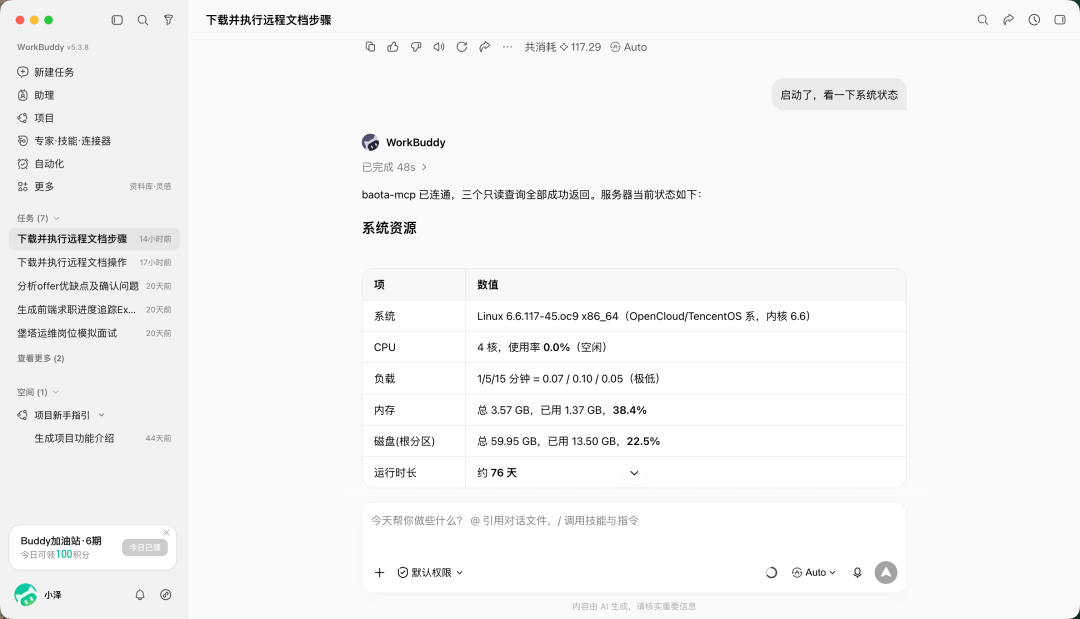Open the 默认权限 permissions dropdown

pyautogui.click(x=430, y=572)
